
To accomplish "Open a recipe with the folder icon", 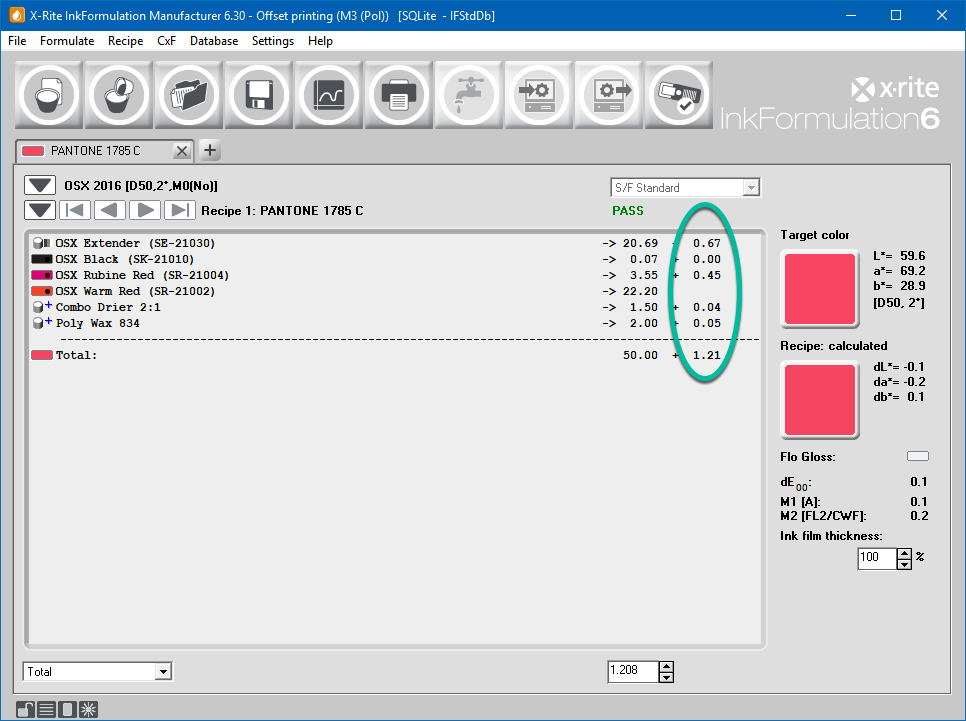I will click(189, 95).
